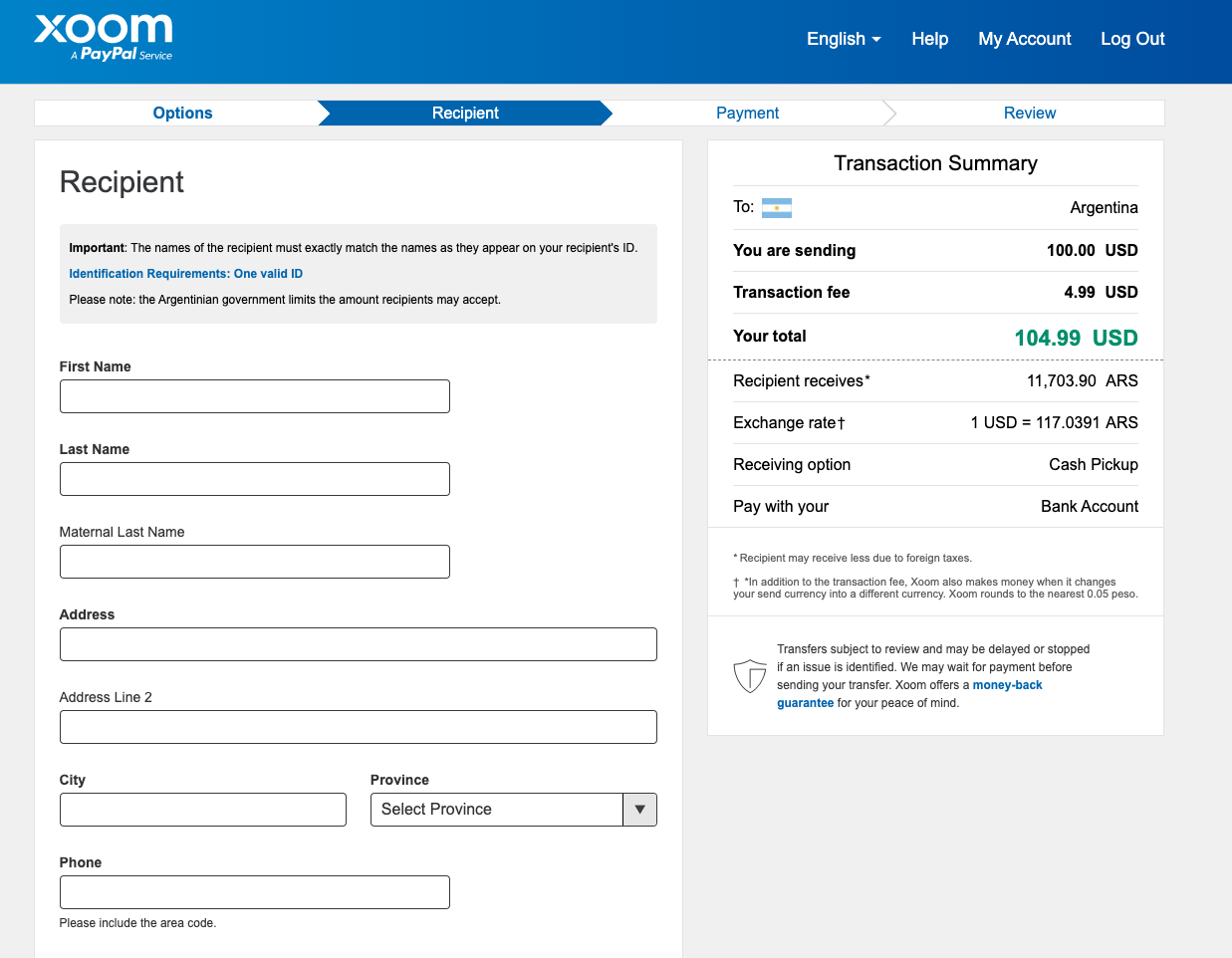Open the English language dropdown
The height and width of the screenshot is (958, 1232).
point(843,39)
